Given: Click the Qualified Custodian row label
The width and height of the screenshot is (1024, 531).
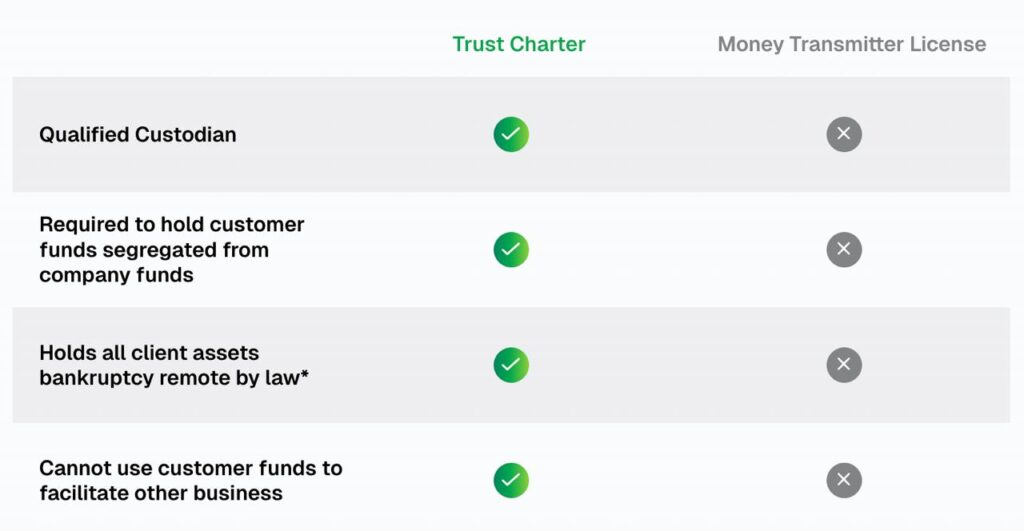Looking at the screenshot, I should [138, 135].
